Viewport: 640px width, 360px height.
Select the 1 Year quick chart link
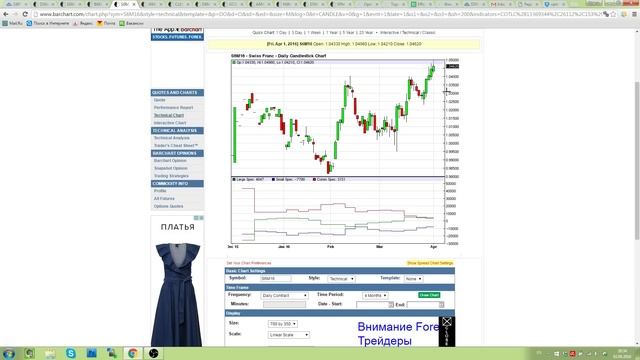click(332, 32)
